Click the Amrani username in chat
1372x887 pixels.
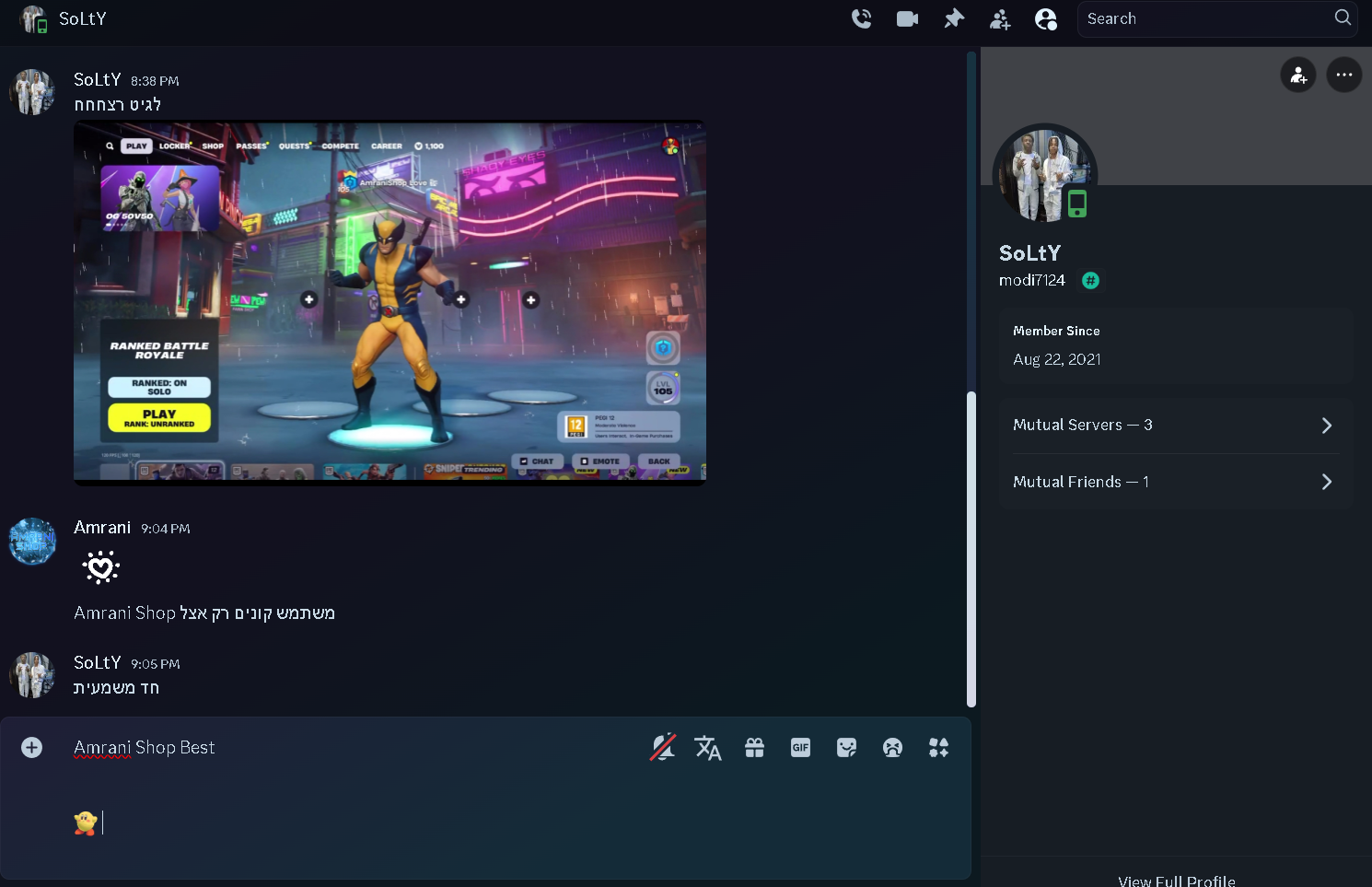pyautogui.click(x=102, y=527)
